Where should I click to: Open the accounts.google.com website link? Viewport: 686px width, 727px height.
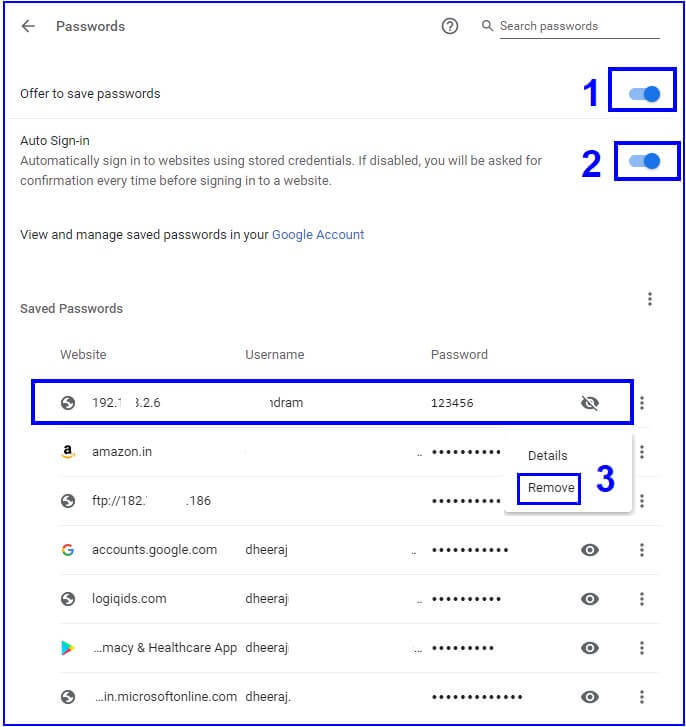coord(154,550)
